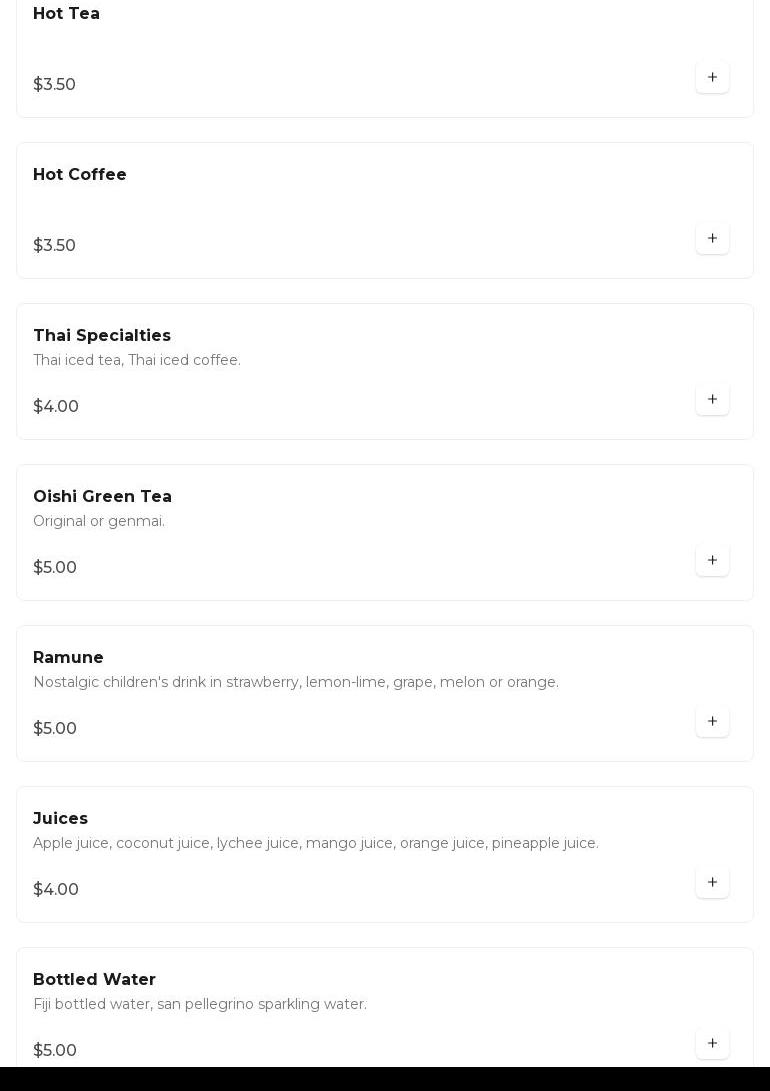Click plus icon for Thai Specialties
Viewport: 770px width, 1091px height.
[712, 399]
